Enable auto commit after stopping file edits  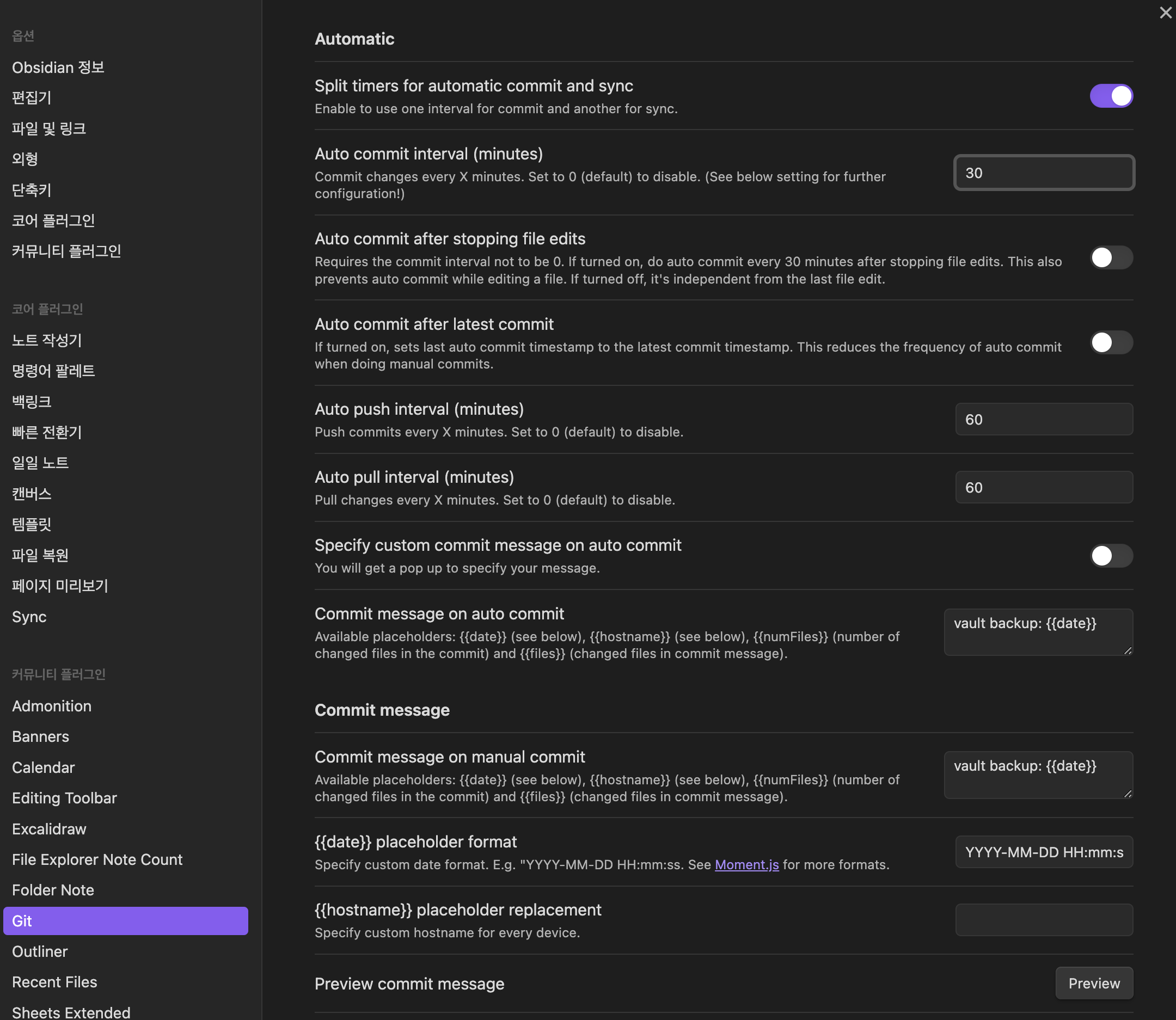tap(1111, 257)
